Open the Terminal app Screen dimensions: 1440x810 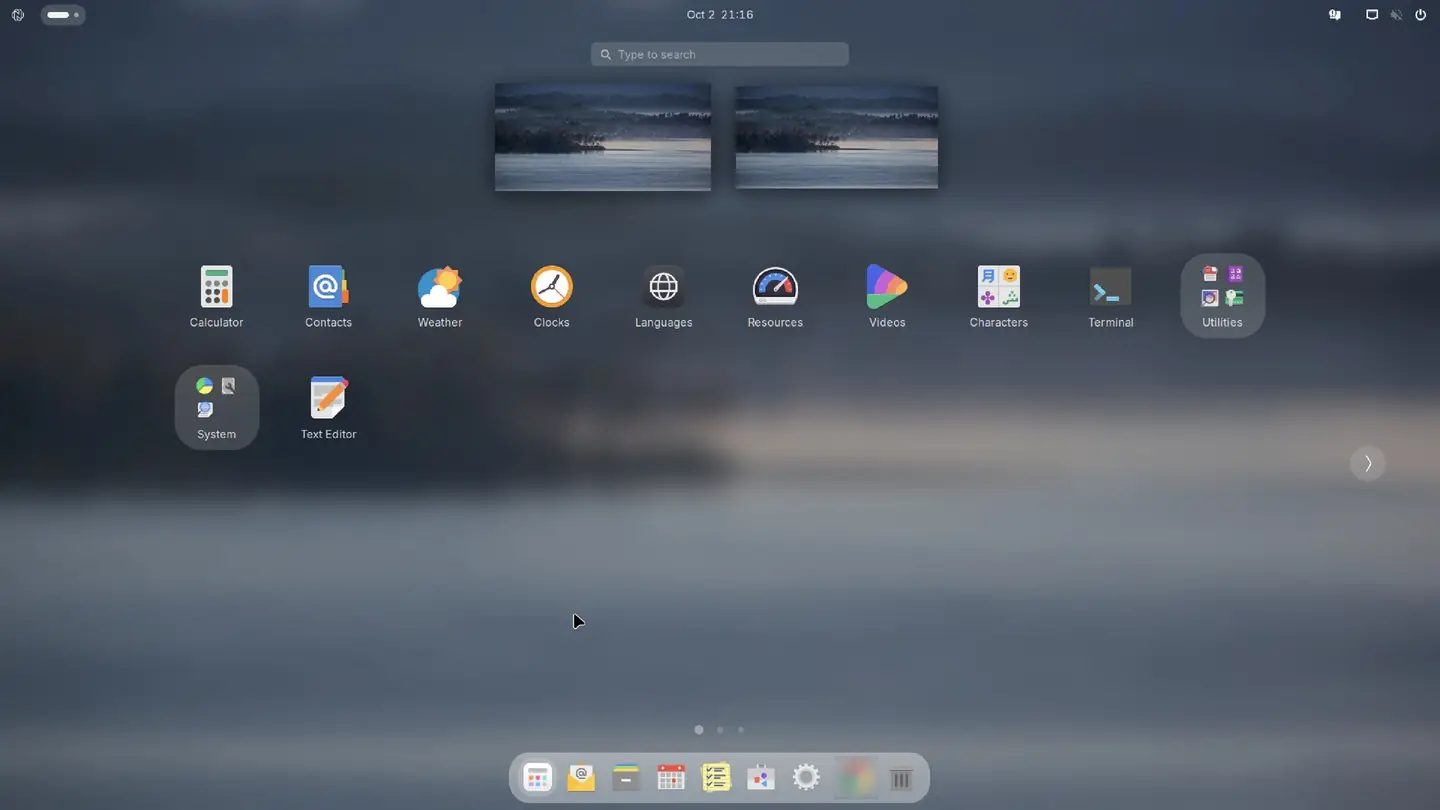pos(1110,296)
